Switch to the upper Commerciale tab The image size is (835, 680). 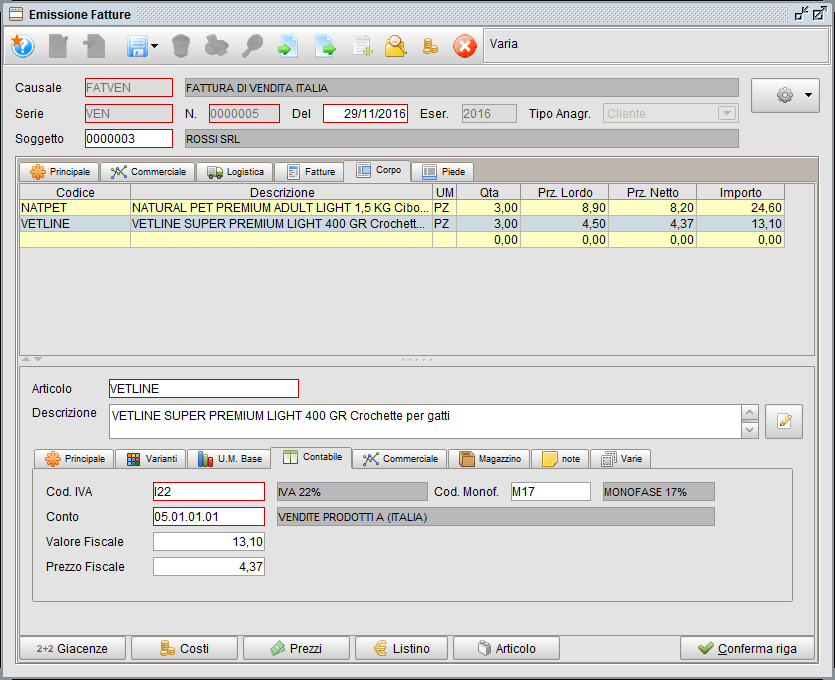click(148, 172)
